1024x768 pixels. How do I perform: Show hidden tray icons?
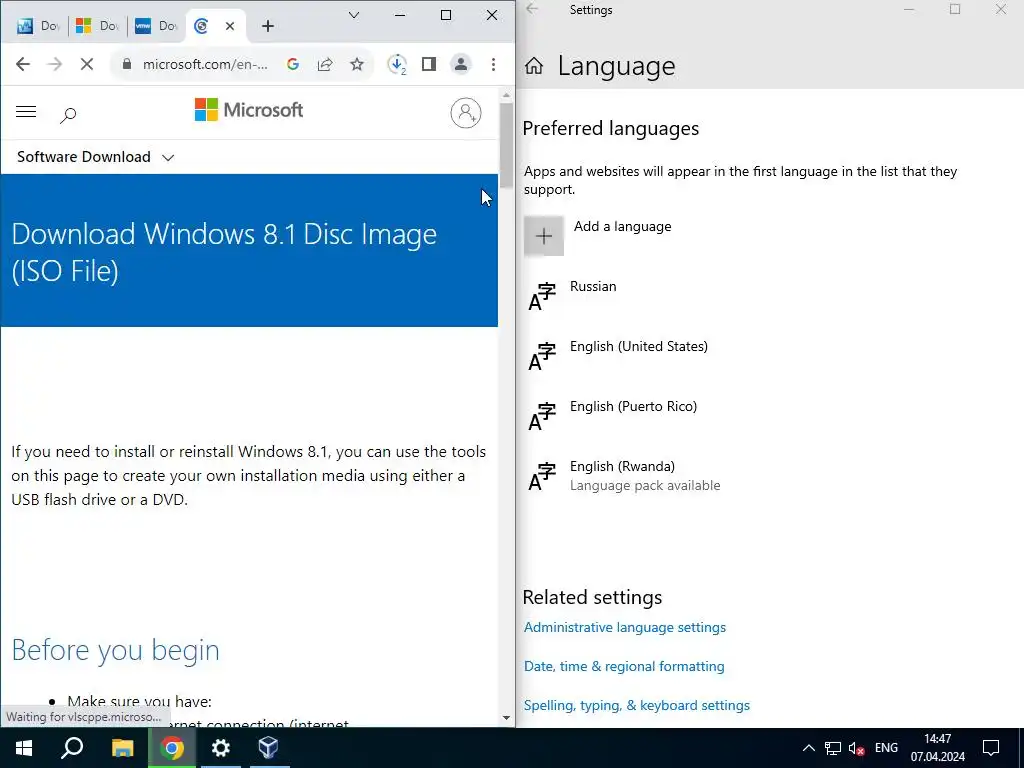(808, 748)
